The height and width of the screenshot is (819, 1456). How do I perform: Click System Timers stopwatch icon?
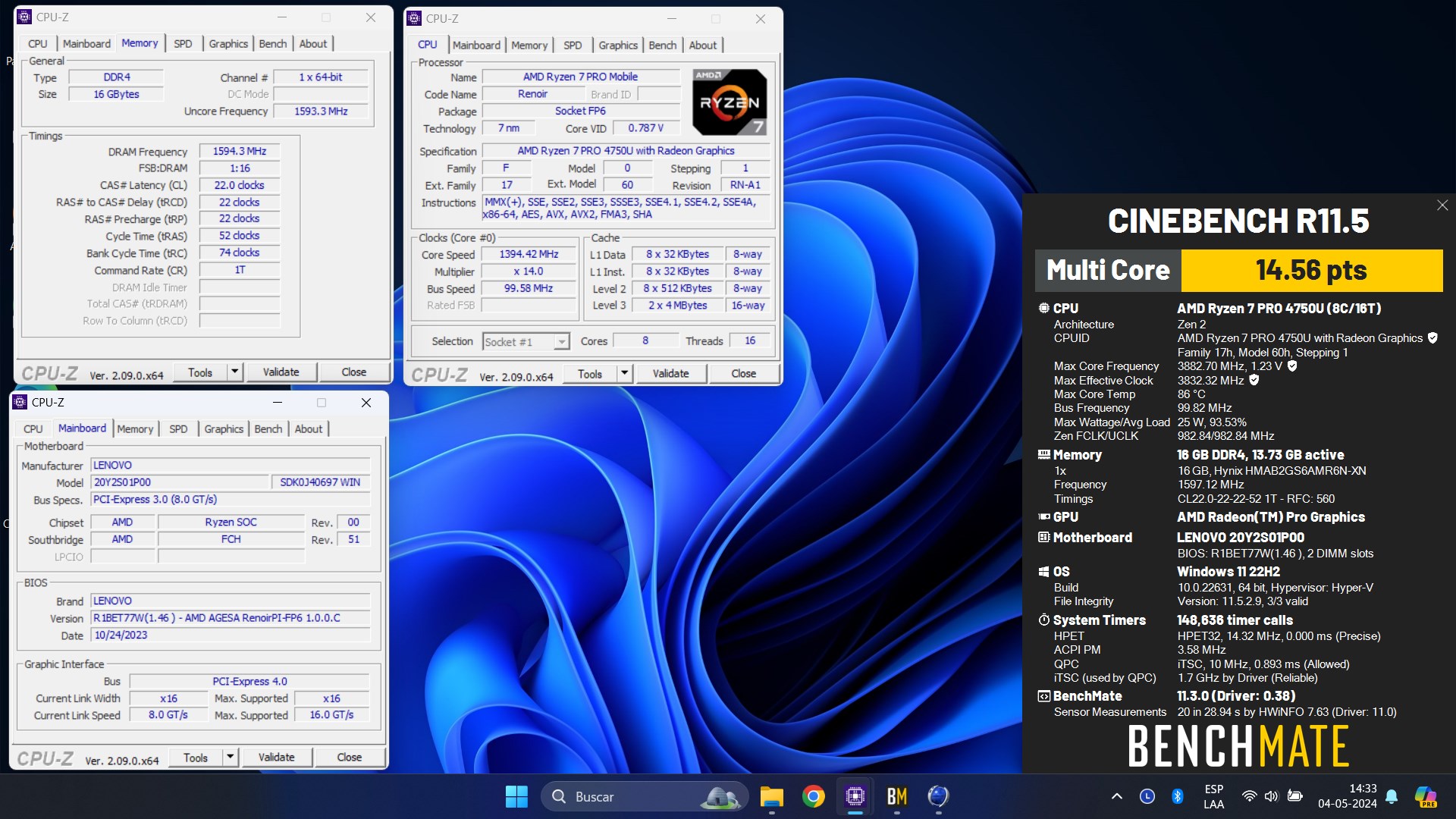1044,620
